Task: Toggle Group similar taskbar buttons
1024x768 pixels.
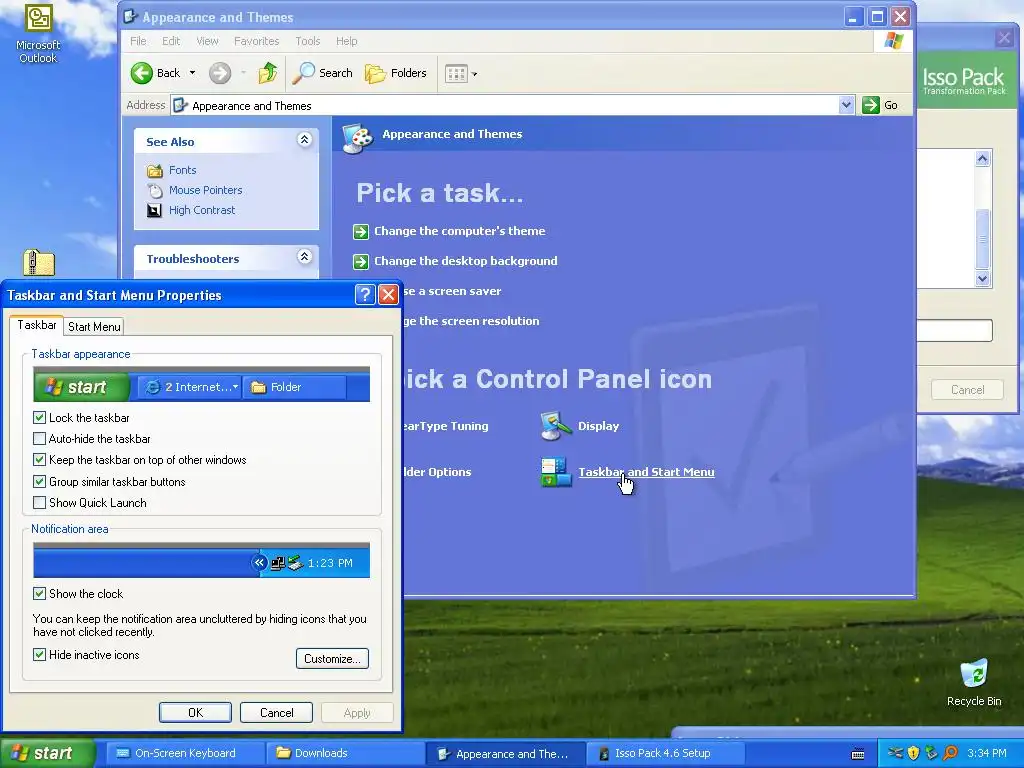Action: point(39,482)
